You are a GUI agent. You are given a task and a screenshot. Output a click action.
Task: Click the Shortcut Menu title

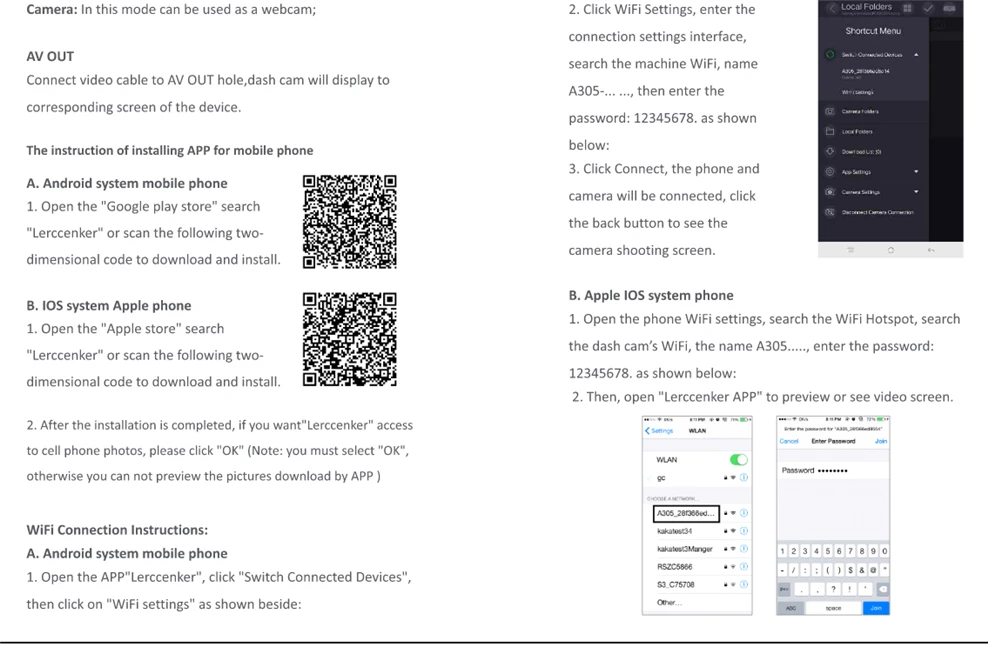pyautogui.click(x=873, y=31)
